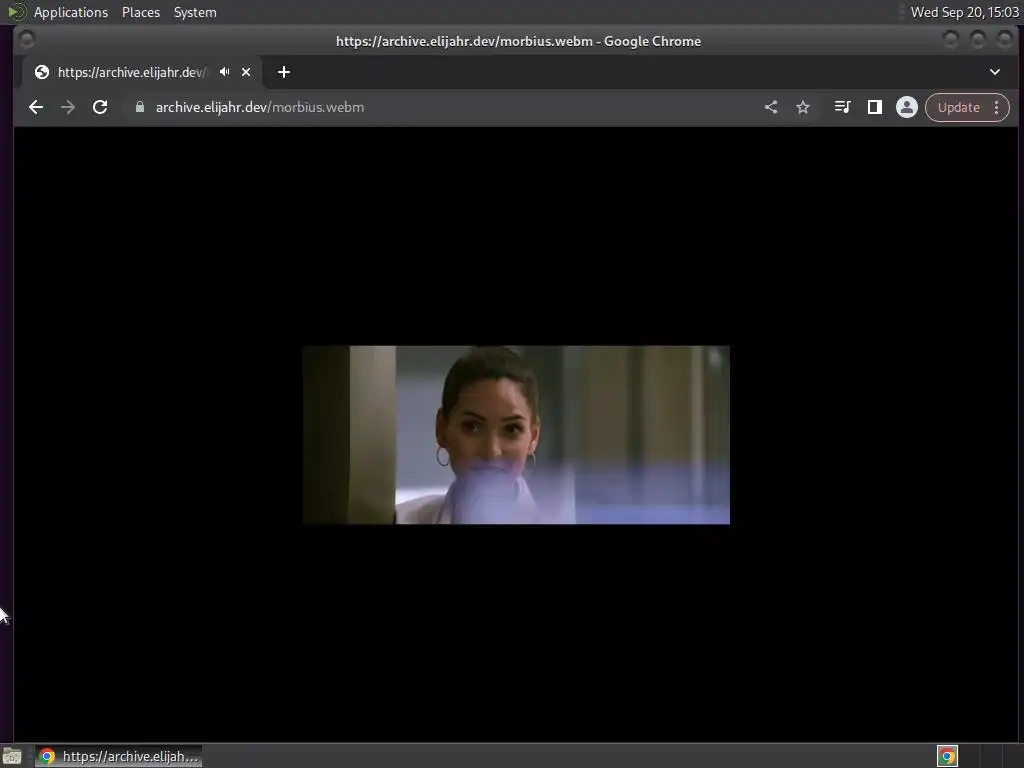The height and width of the screenshot is (768, 1024).
Task: Click the MATE logo icon in top panel
Action: click(16, 12)
